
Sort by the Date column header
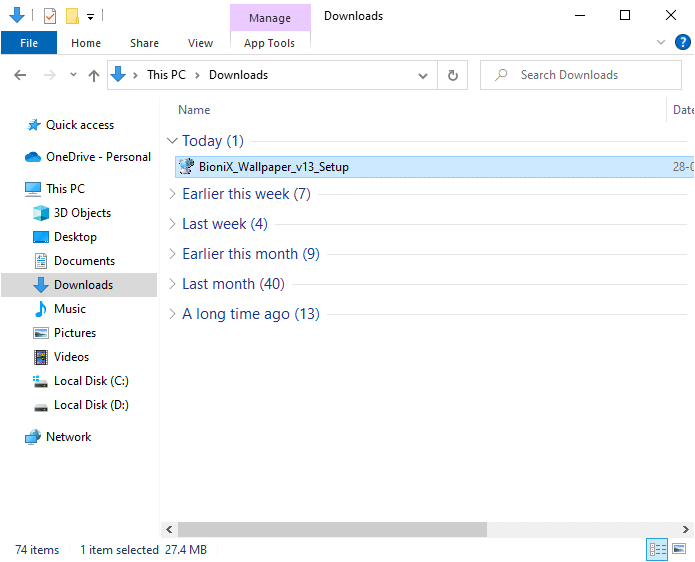(683, 110)
